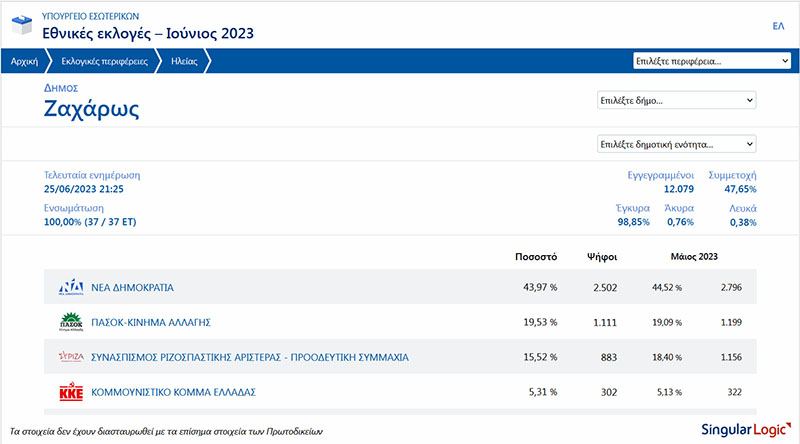This screenshot has width=800, height=444.
Task: Open ΝΕΑ ΔΗΜΟΚΡΑΤΙΑ party results link
Action: coord(132,288)
